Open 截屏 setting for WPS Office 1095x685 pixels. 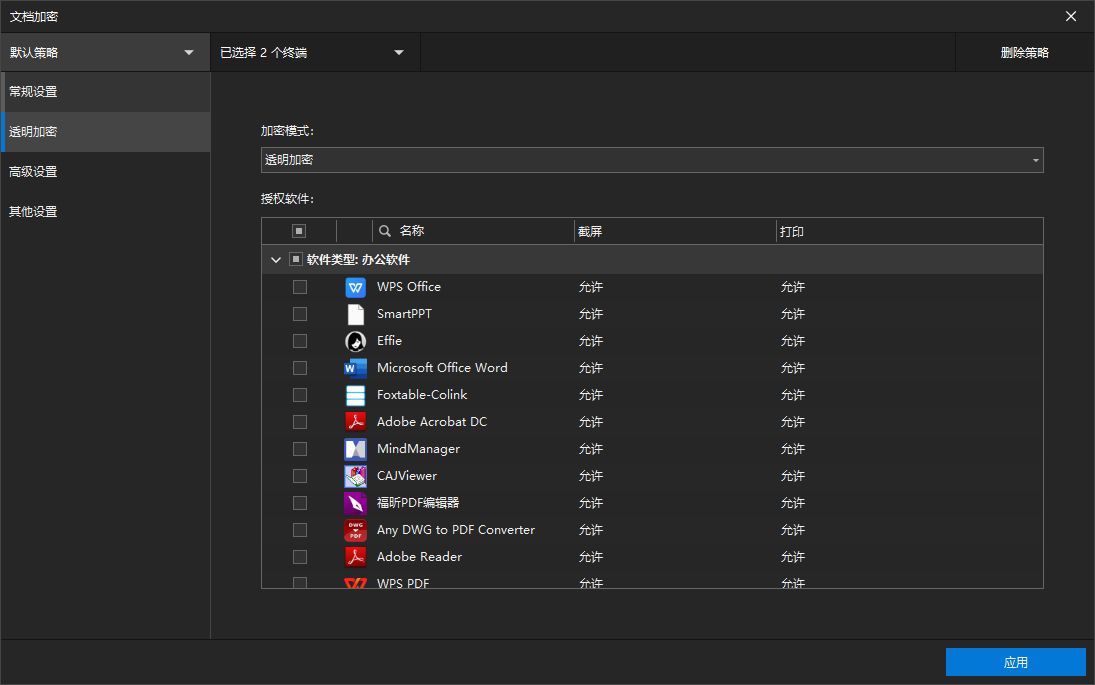[x=591, y=287]
